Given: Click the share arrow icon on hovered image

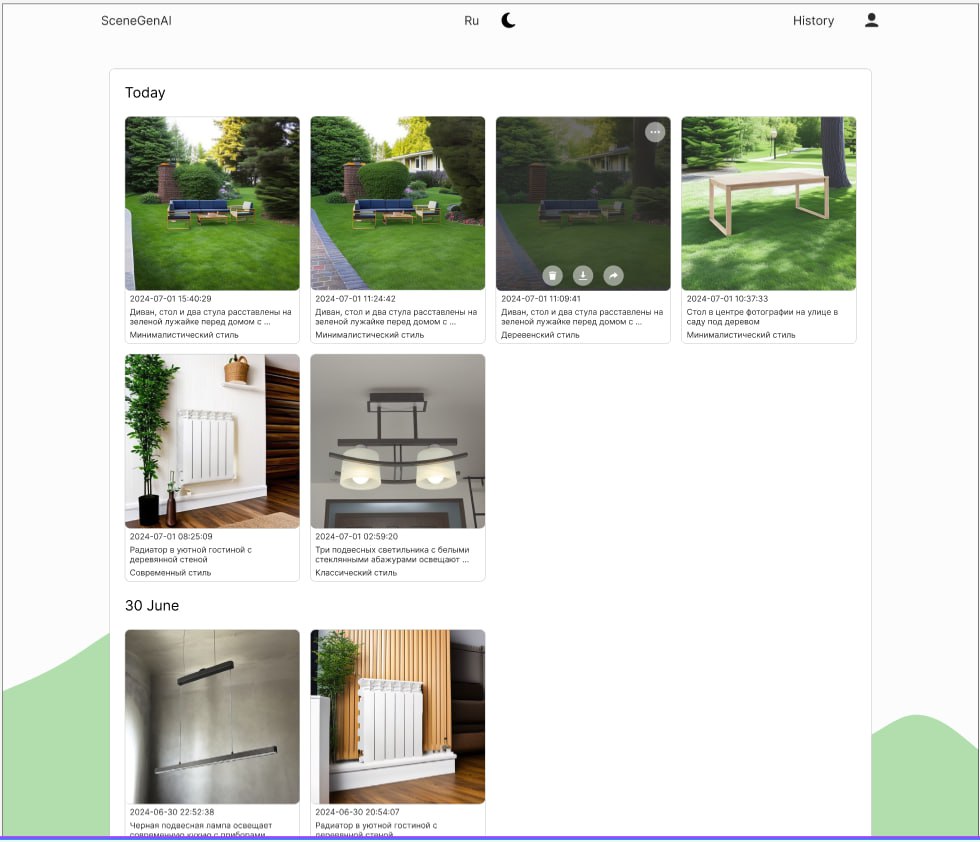Looking at the screenshot, I should click(613, 275).
